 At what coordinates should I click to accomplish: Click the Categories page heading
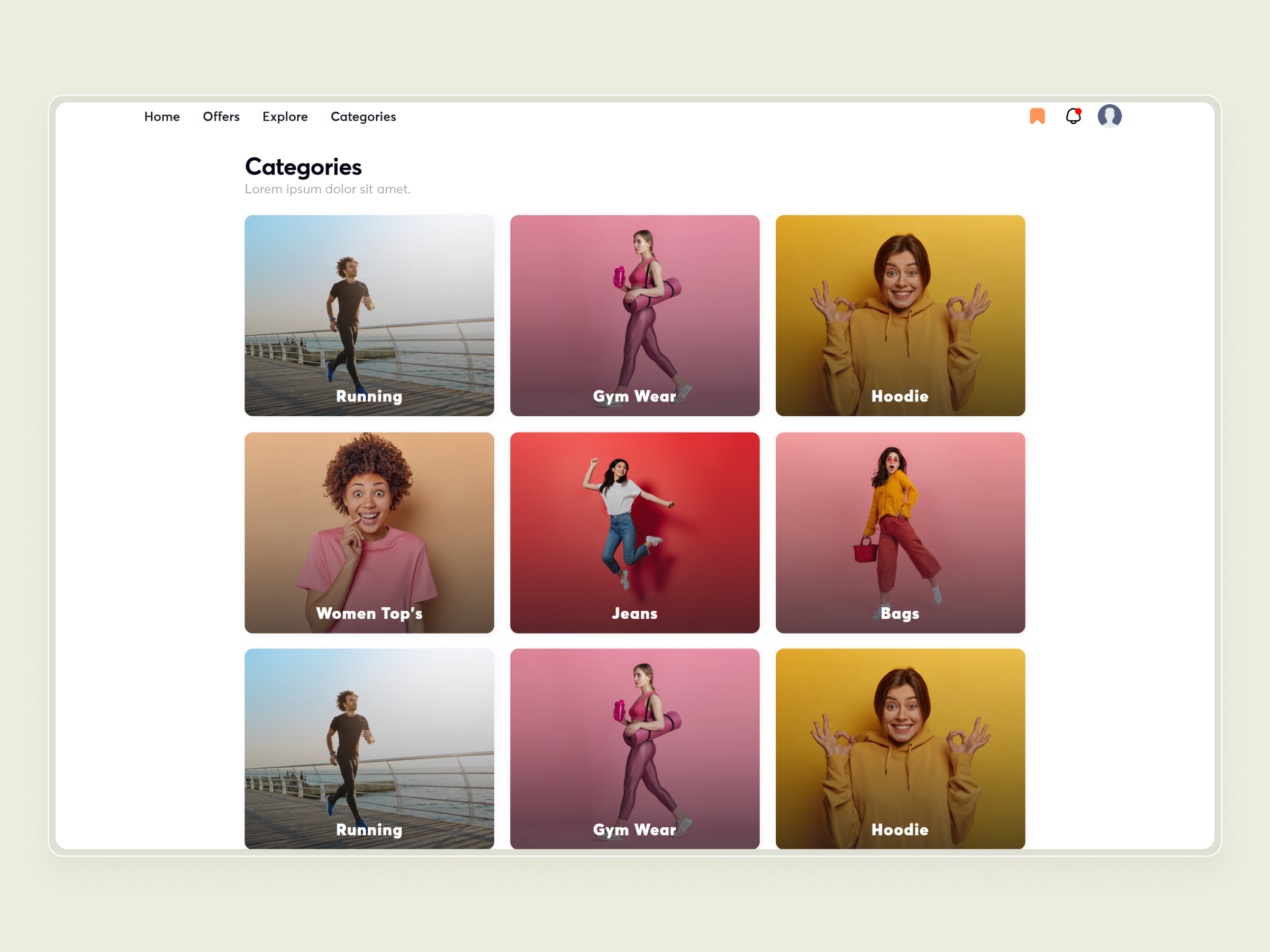coord(303,167)
